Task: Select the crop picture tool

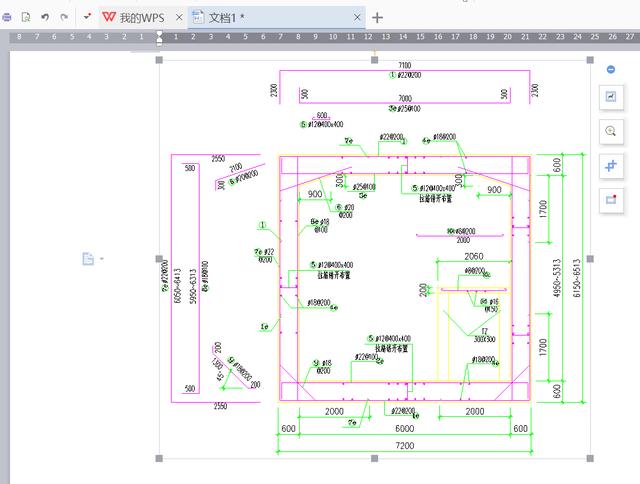Action: click(x=610, y=165)
